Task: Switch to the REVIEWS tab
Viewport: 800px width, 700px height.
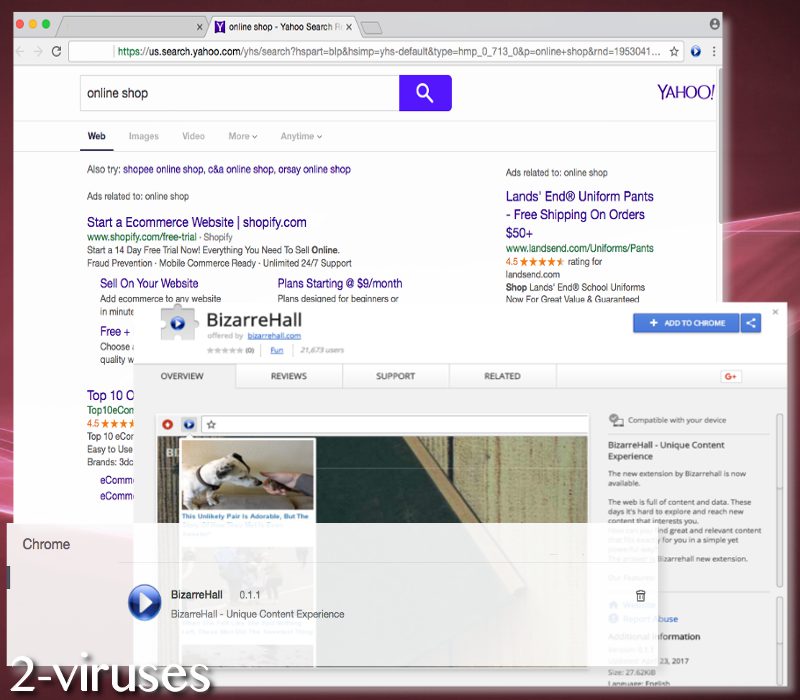Action: click(288, 375)
